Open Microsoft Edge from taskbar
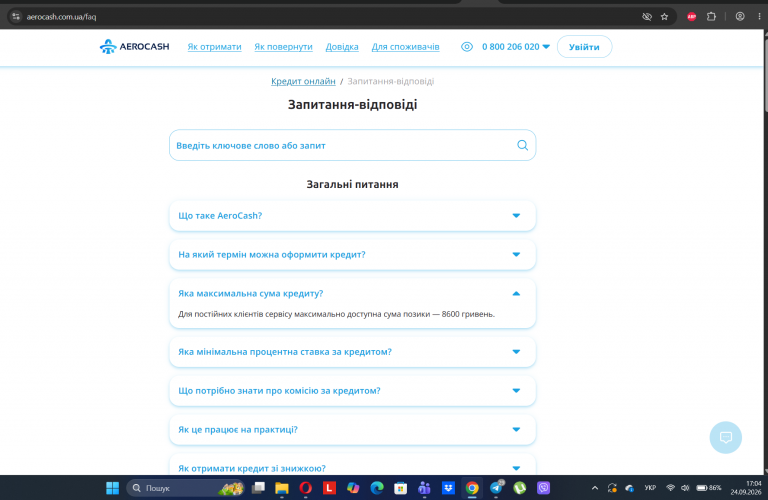 [x=377, y=488]
